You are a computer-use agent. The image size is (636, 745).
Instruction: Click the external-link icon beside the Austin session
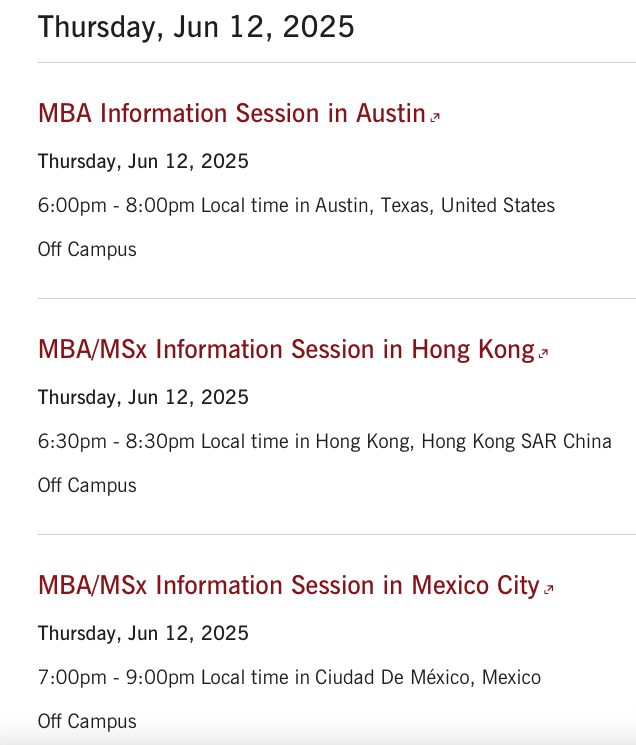pos(435,117)
